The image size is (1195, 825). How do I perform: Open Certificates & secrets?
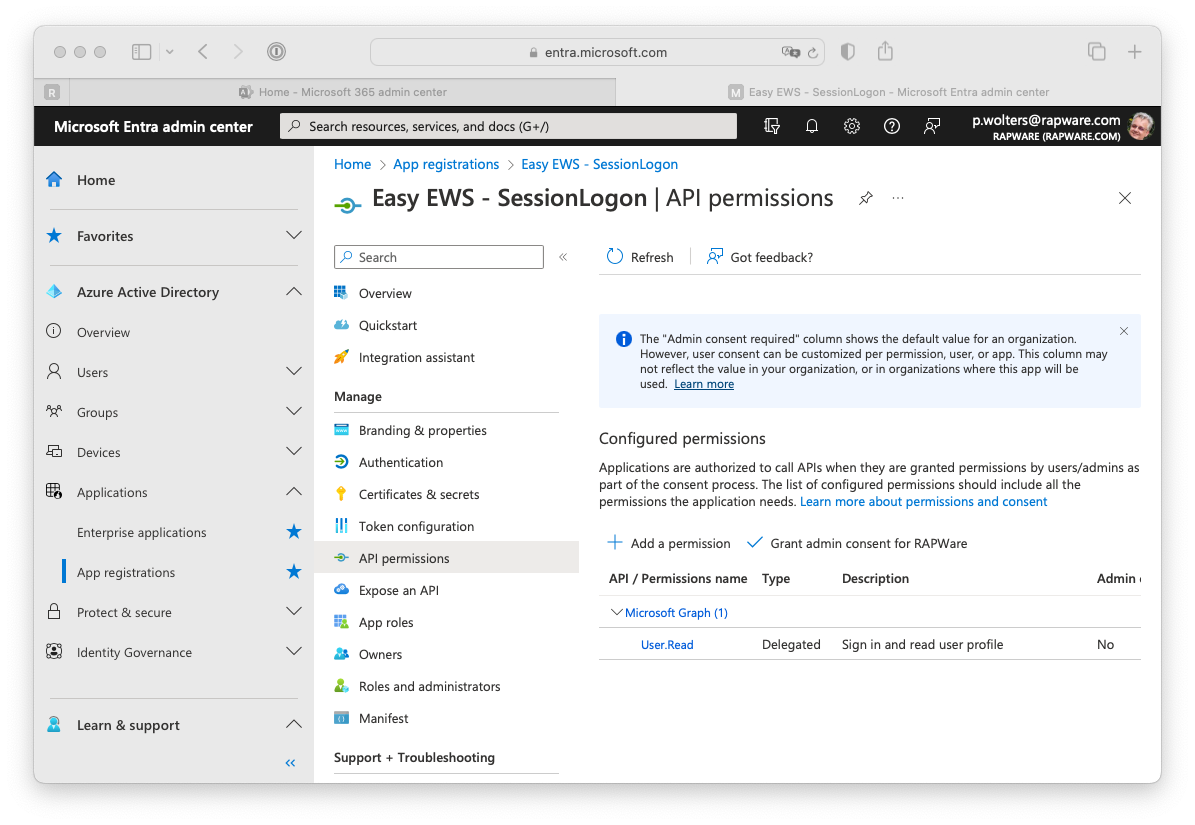coord(418,494)
